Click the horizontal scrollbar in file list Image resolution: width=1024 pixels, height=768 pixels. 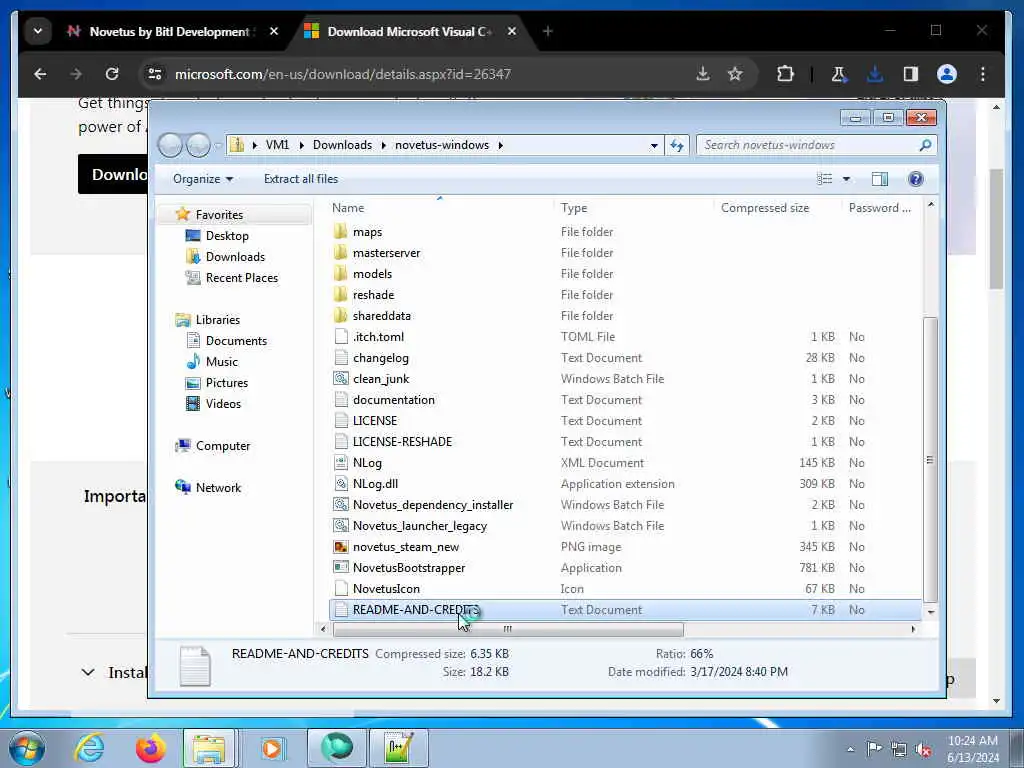point(508,630)
